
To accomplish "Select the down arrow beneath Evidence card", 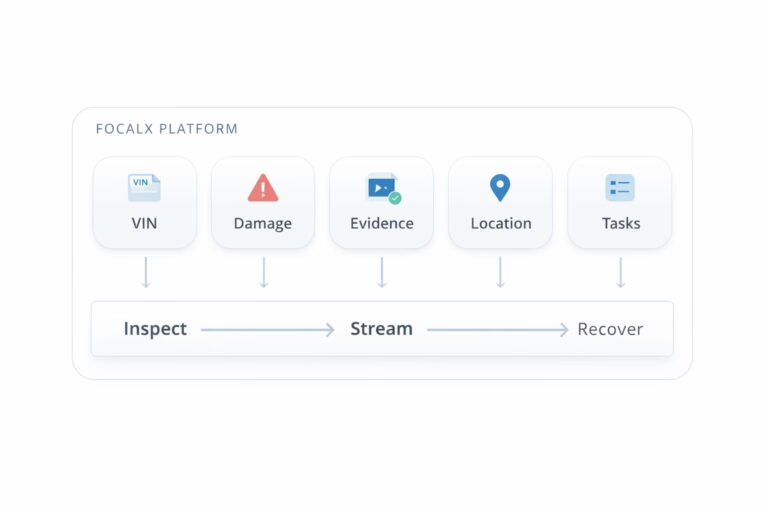I will click(381, 272).
